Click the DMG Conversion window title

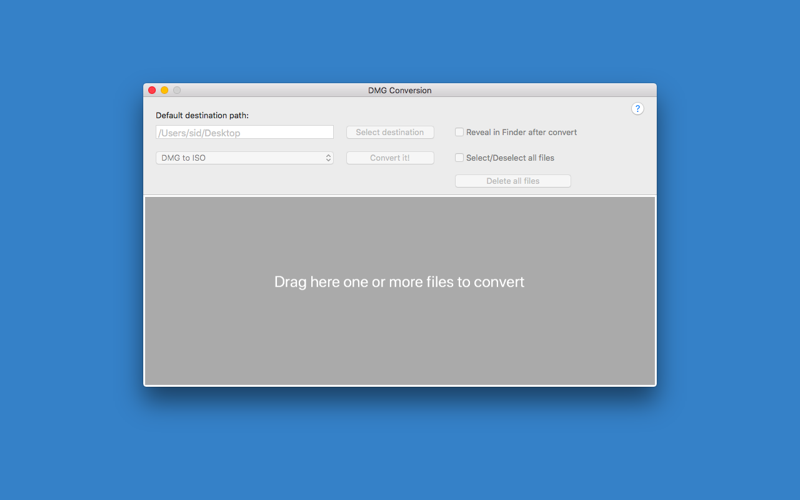400,90
